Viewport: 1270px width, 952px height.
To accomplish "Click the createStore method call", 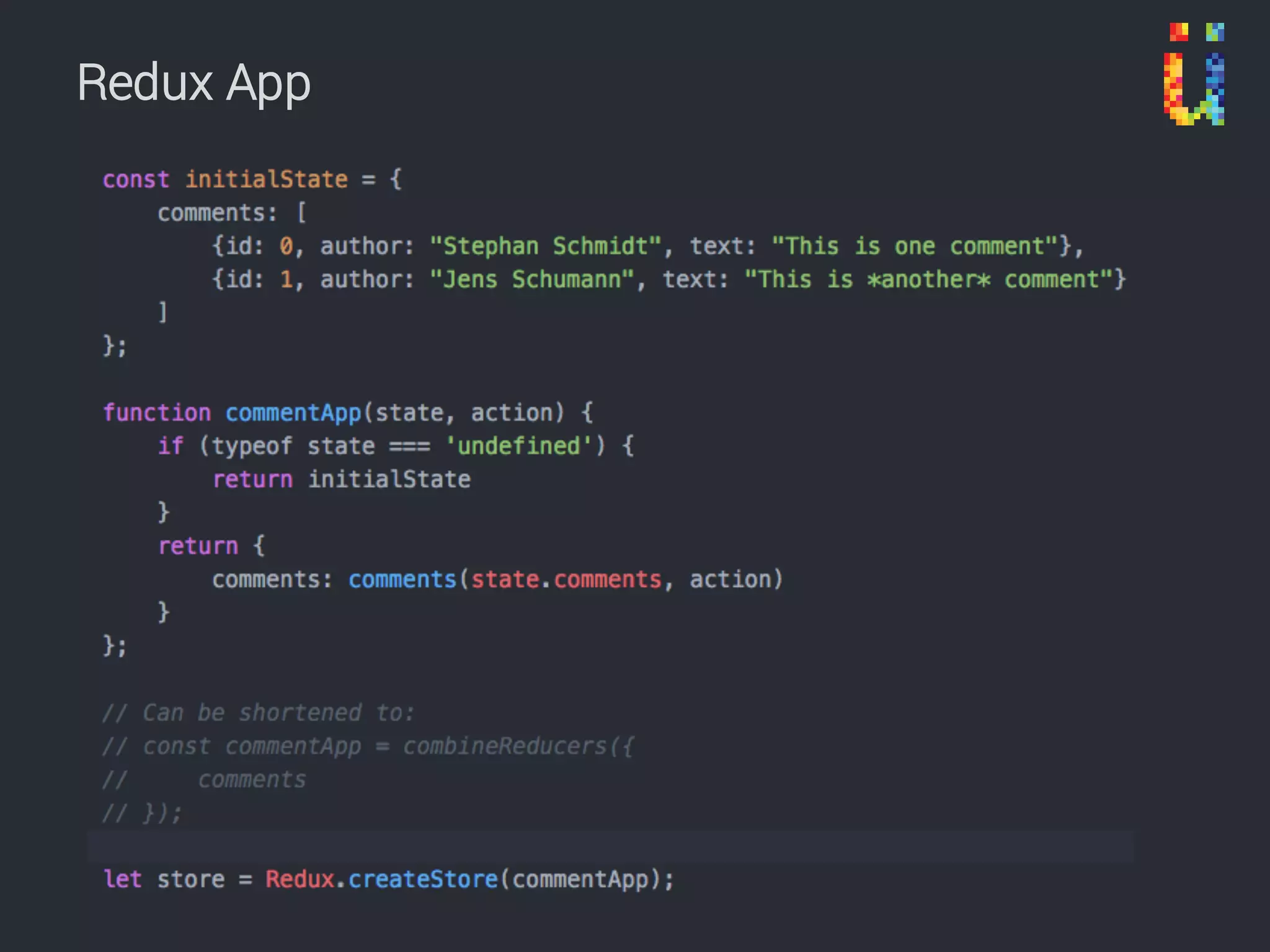I will (x=423, y=879).
